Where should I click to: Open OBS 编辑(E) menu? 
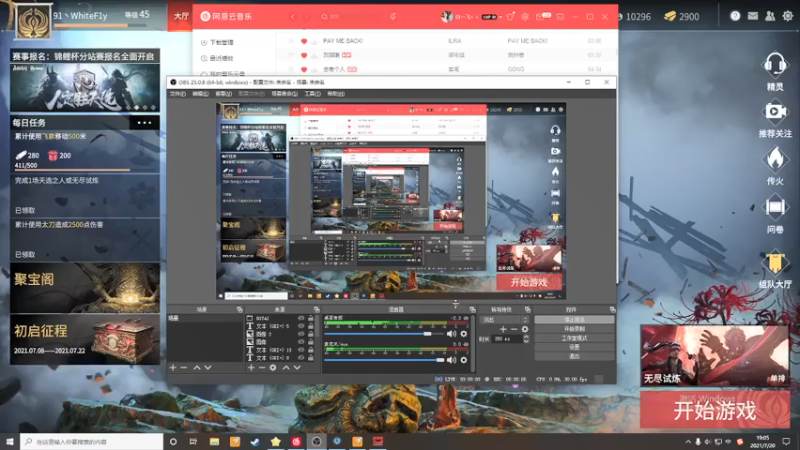pos(201,94)
